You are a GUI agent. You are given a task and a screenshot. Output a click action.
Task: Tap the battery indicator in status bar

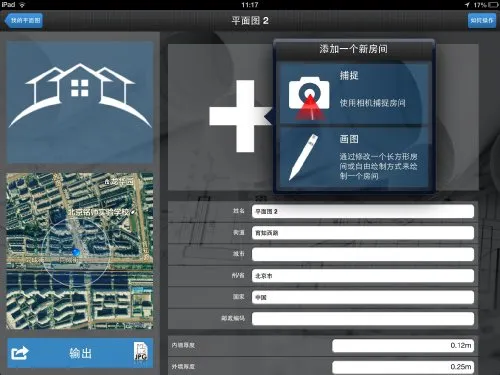pyautogui.click(x=493, y=5)
